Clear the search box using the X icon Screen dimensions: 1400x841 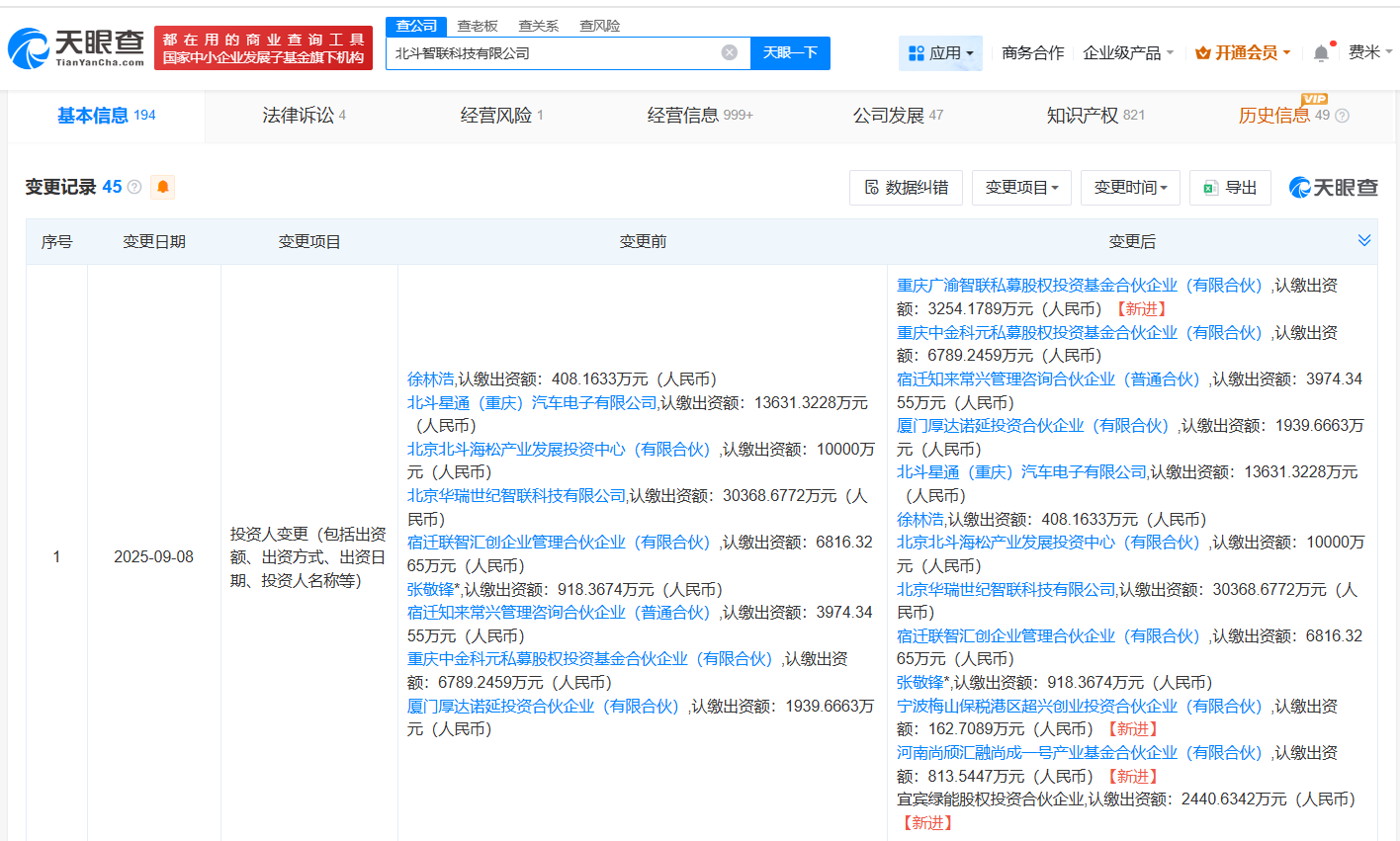pos(730,52)
